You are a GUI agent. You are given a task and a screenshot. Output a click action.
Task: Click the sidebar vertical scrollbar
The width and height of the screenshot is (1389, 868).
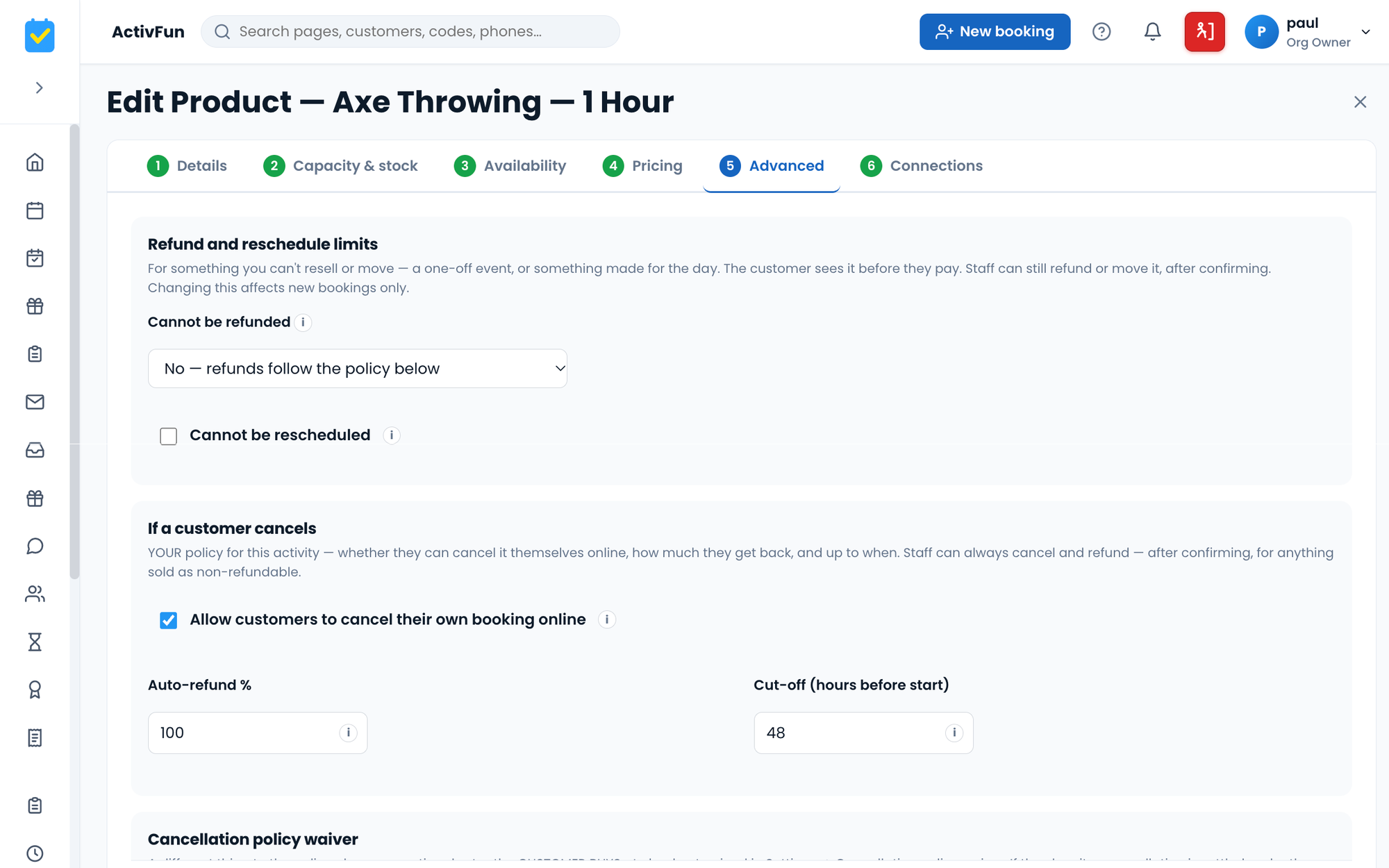[x=74, y=351]
